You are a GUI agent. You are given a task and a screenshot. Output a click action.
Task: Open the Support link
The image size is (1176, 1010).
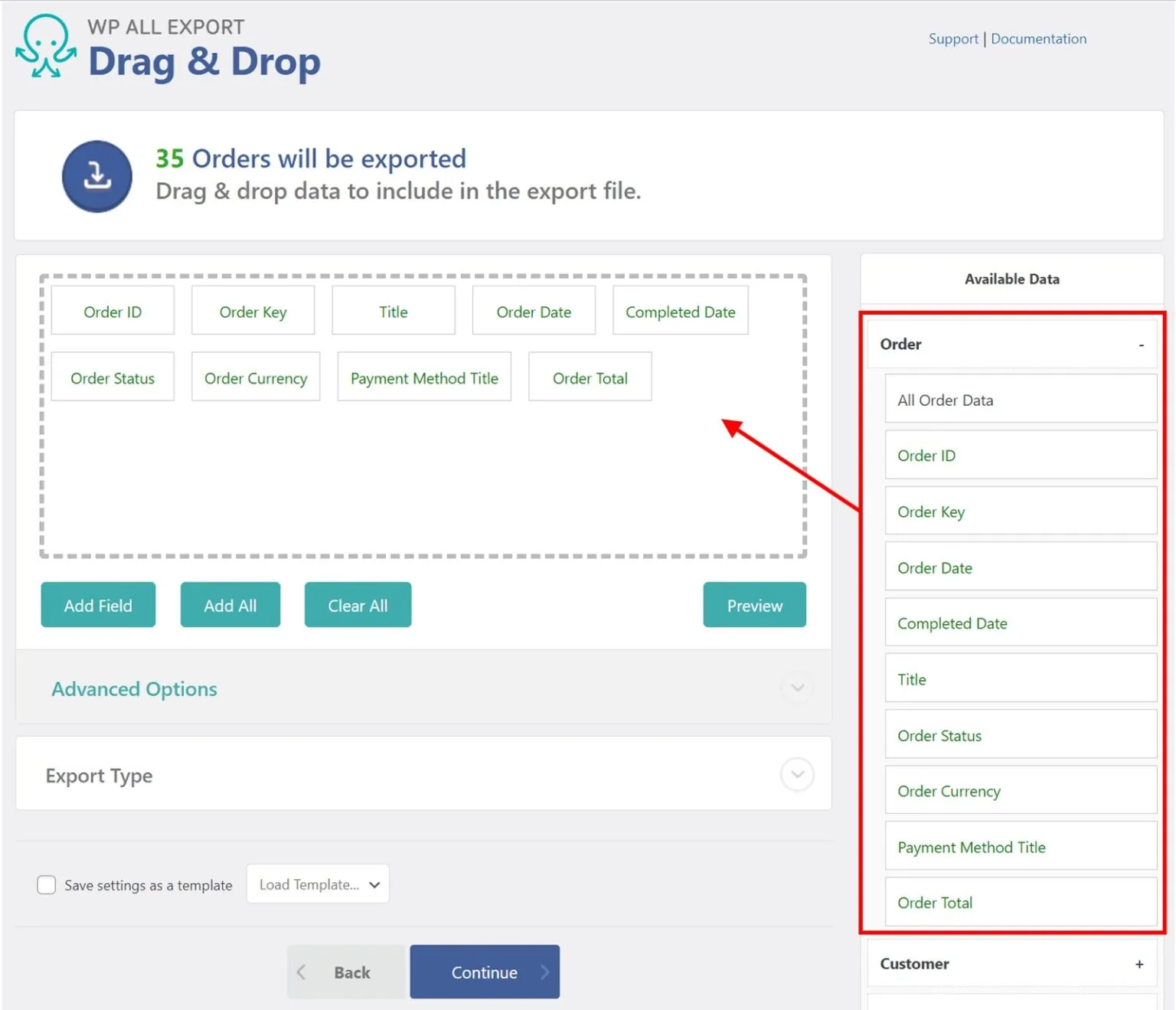952,38
